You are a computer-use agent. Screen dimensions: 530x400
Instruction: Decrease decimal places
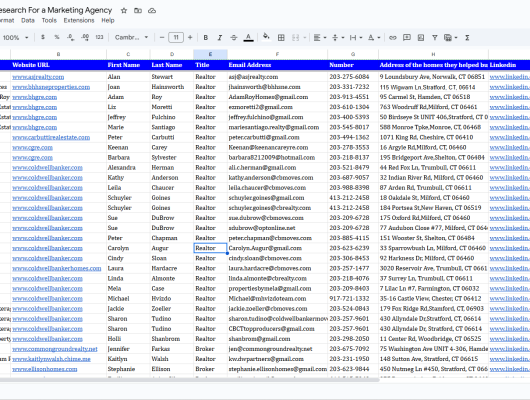point(71,37)
